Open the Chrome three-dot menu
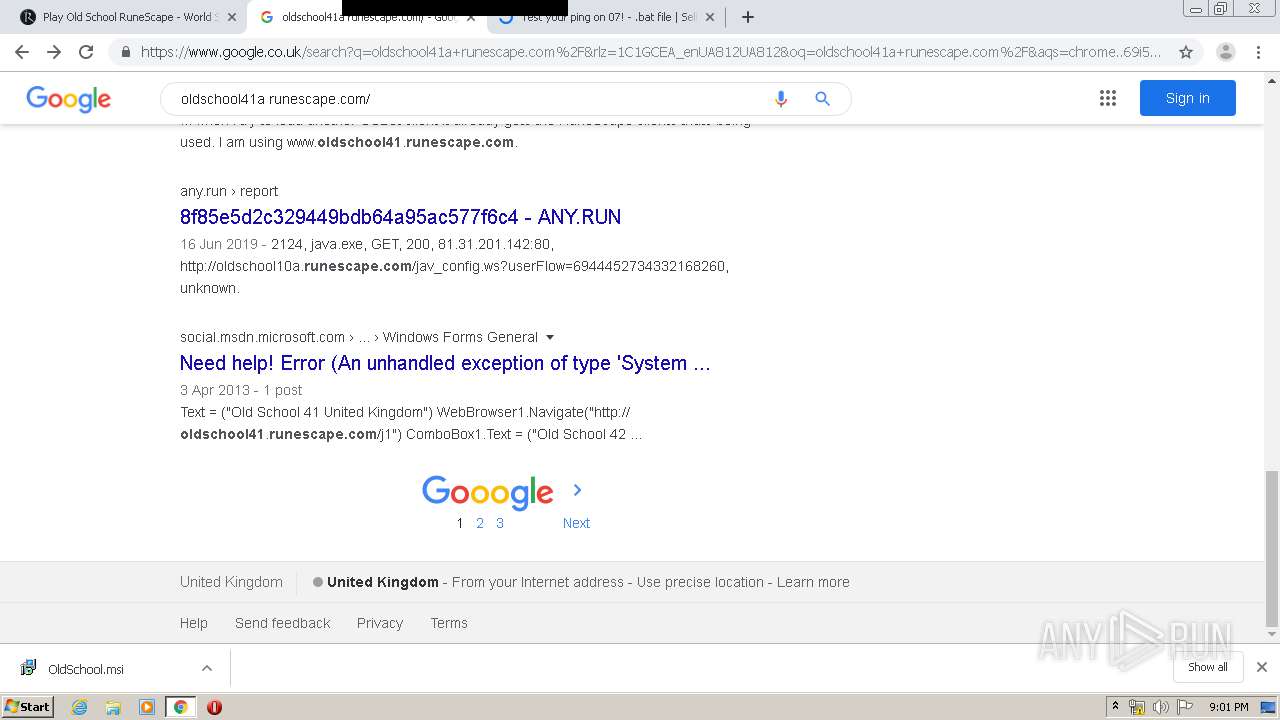 tap(1258, 52)
